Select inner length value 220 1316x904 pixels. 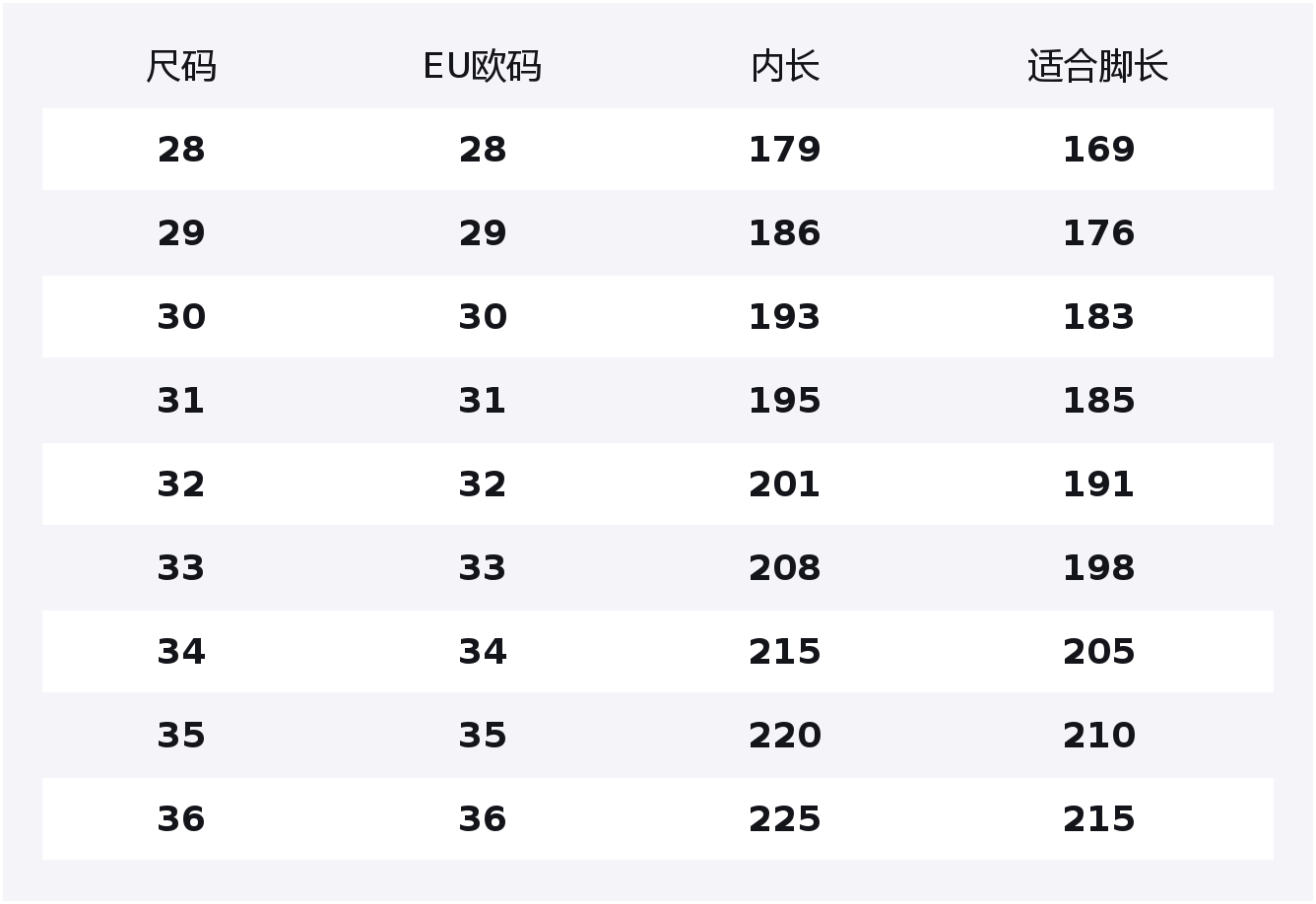784,736
